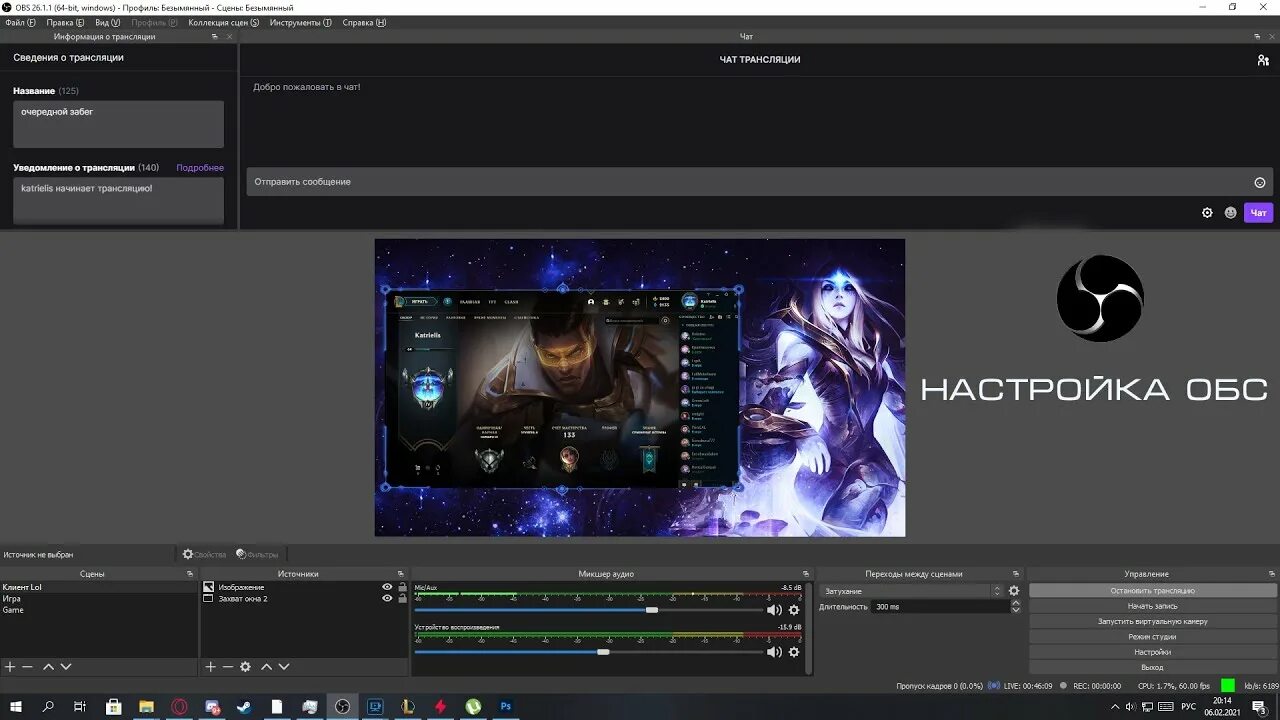Mute the playback device speaker icon

tap(774, 652)
